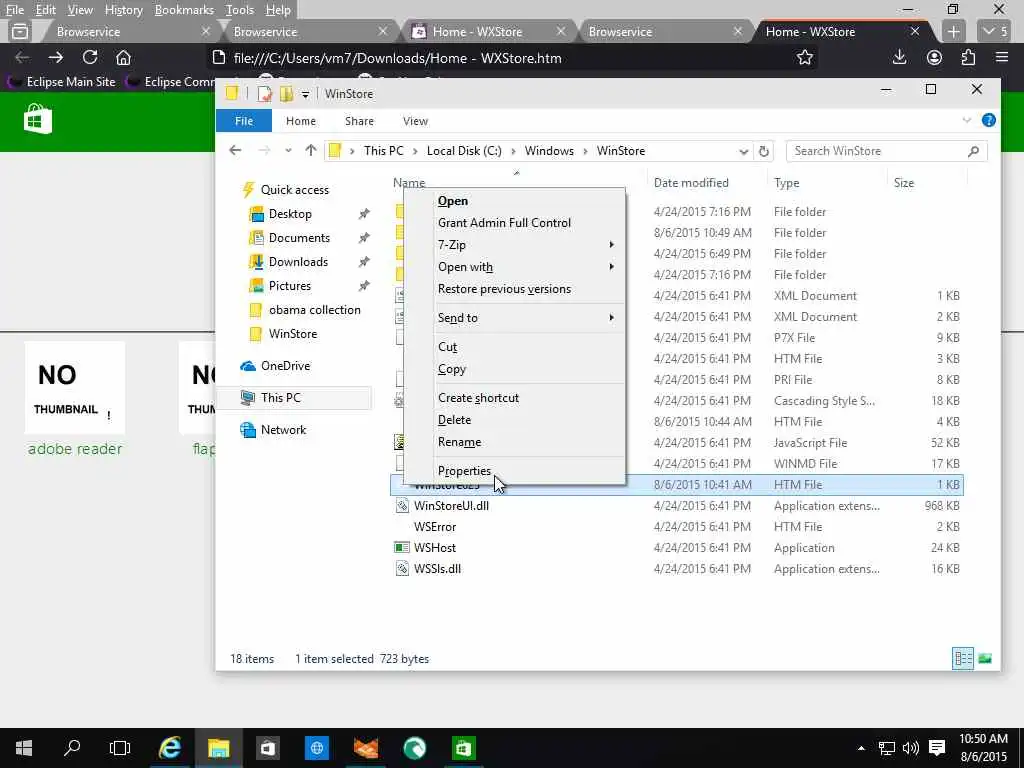Open Documents in Quick access
The image size is (1024, 768).
[299, 238]
